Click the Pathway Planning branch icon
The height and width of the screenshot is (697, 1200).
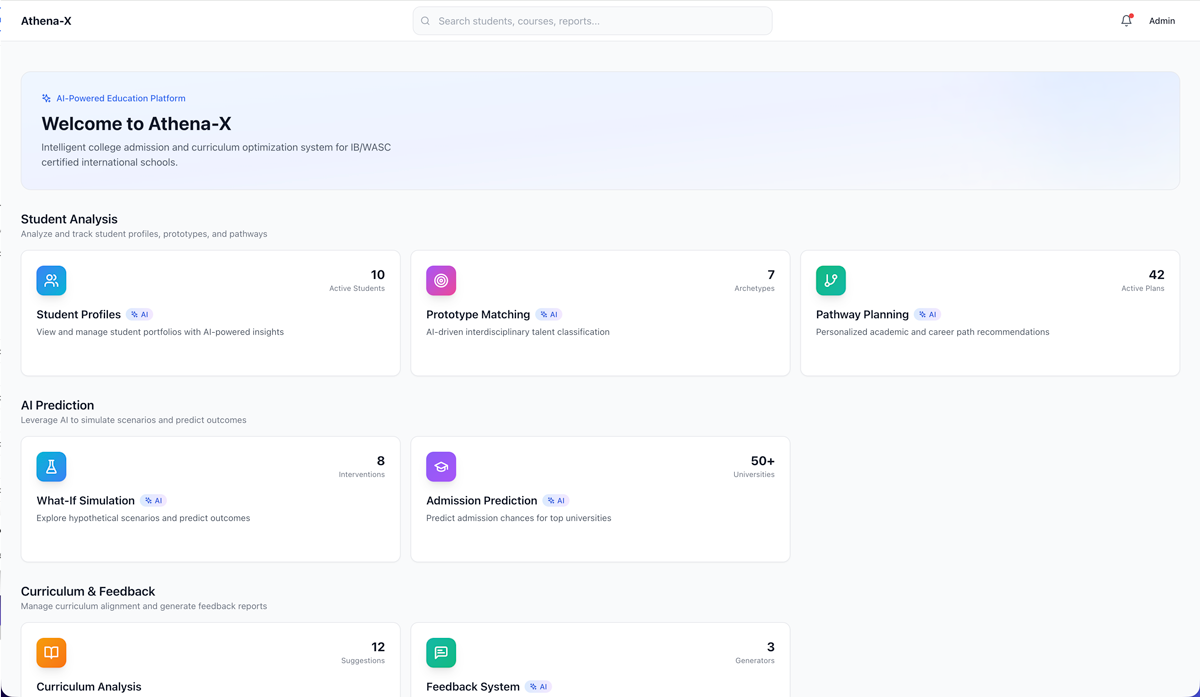pyautogui.click(x=831, y=281)
